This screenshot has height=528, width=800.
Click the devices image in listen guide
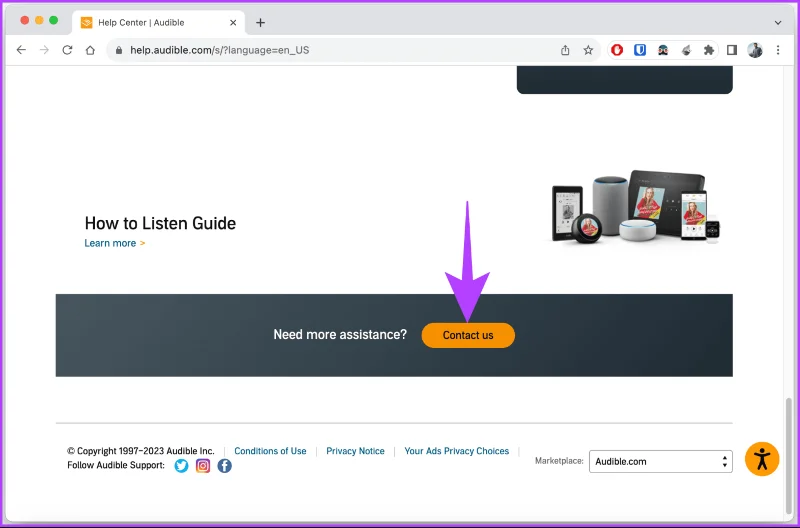point(636,207)
